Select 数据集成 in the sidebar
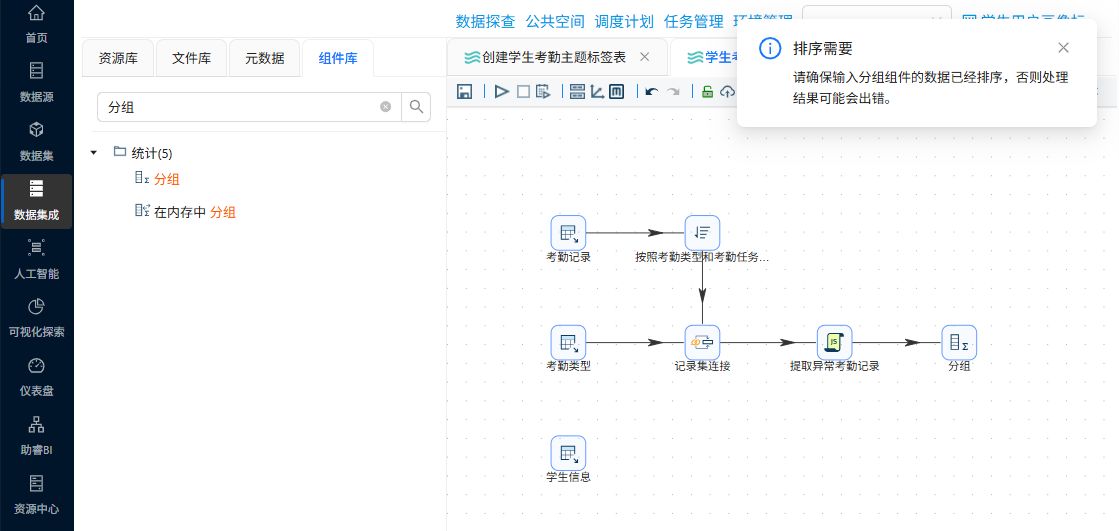Screen dimensions: 1119x531 click(36, 201)
